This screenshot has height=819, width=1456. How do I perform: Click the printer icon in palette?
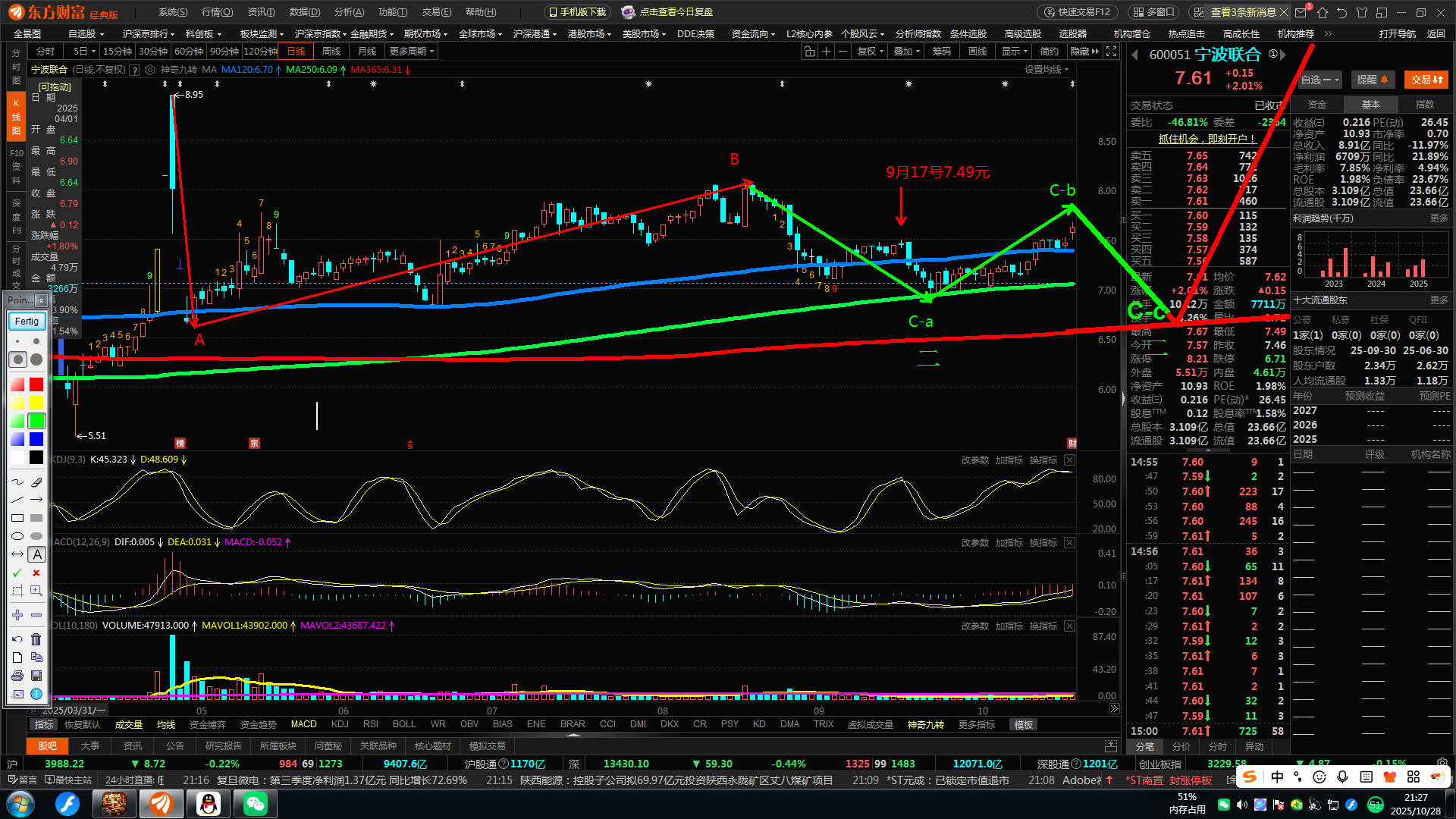(x=17, y=676)
